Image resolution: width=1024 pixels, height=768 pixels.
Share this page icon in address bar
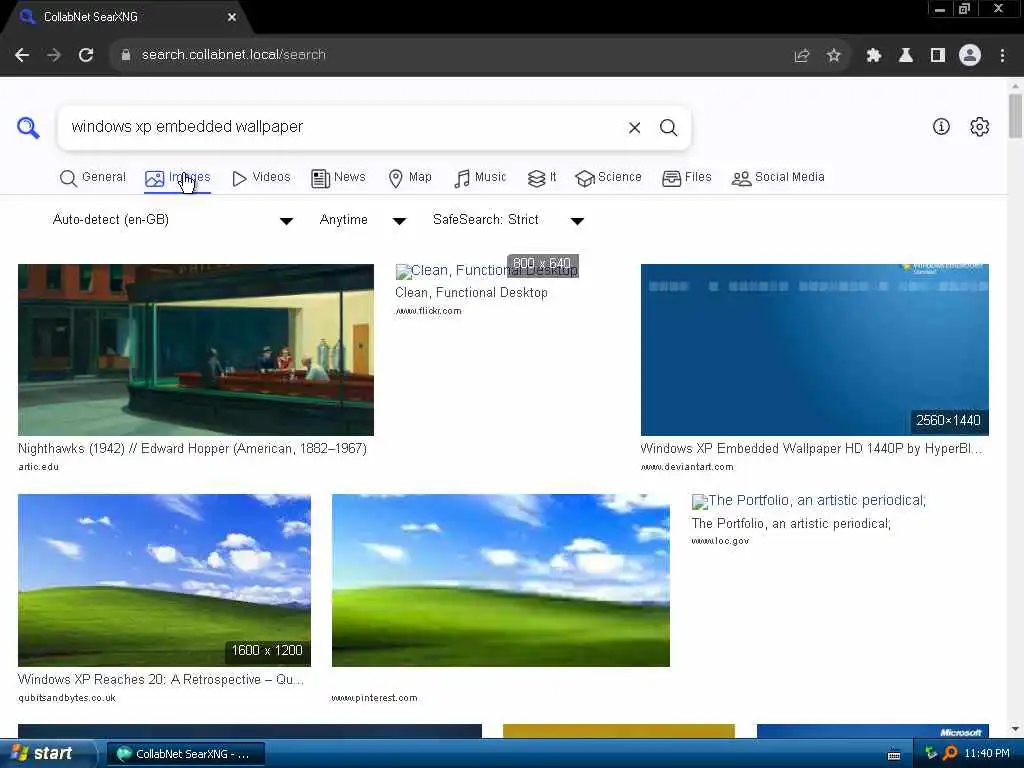(802, 56)
